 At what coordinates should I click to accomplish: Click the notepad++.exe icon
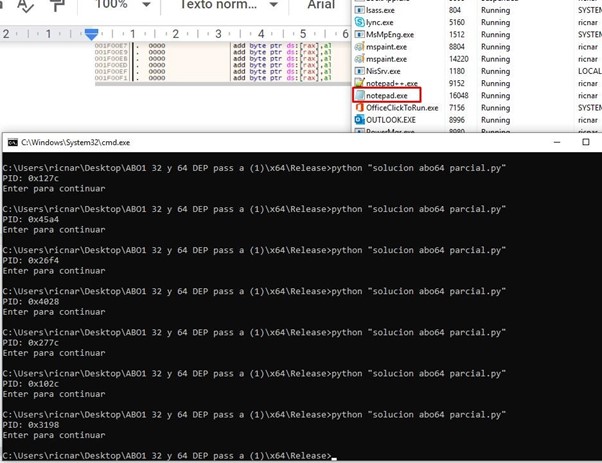pyautogui.click(x=359, y=83)
